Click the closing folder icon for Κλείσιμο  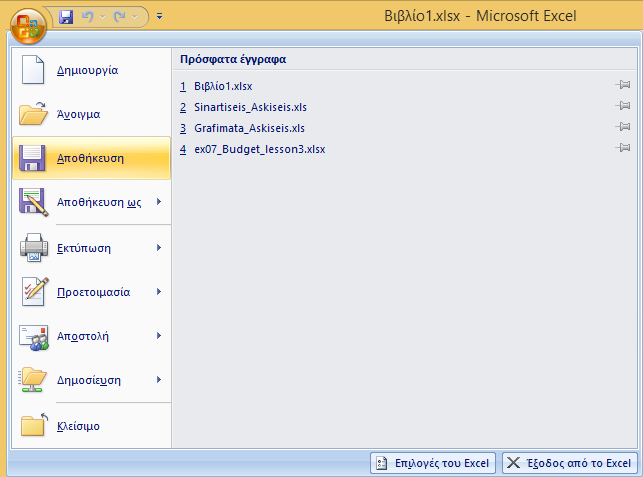(x=34, y=425)
